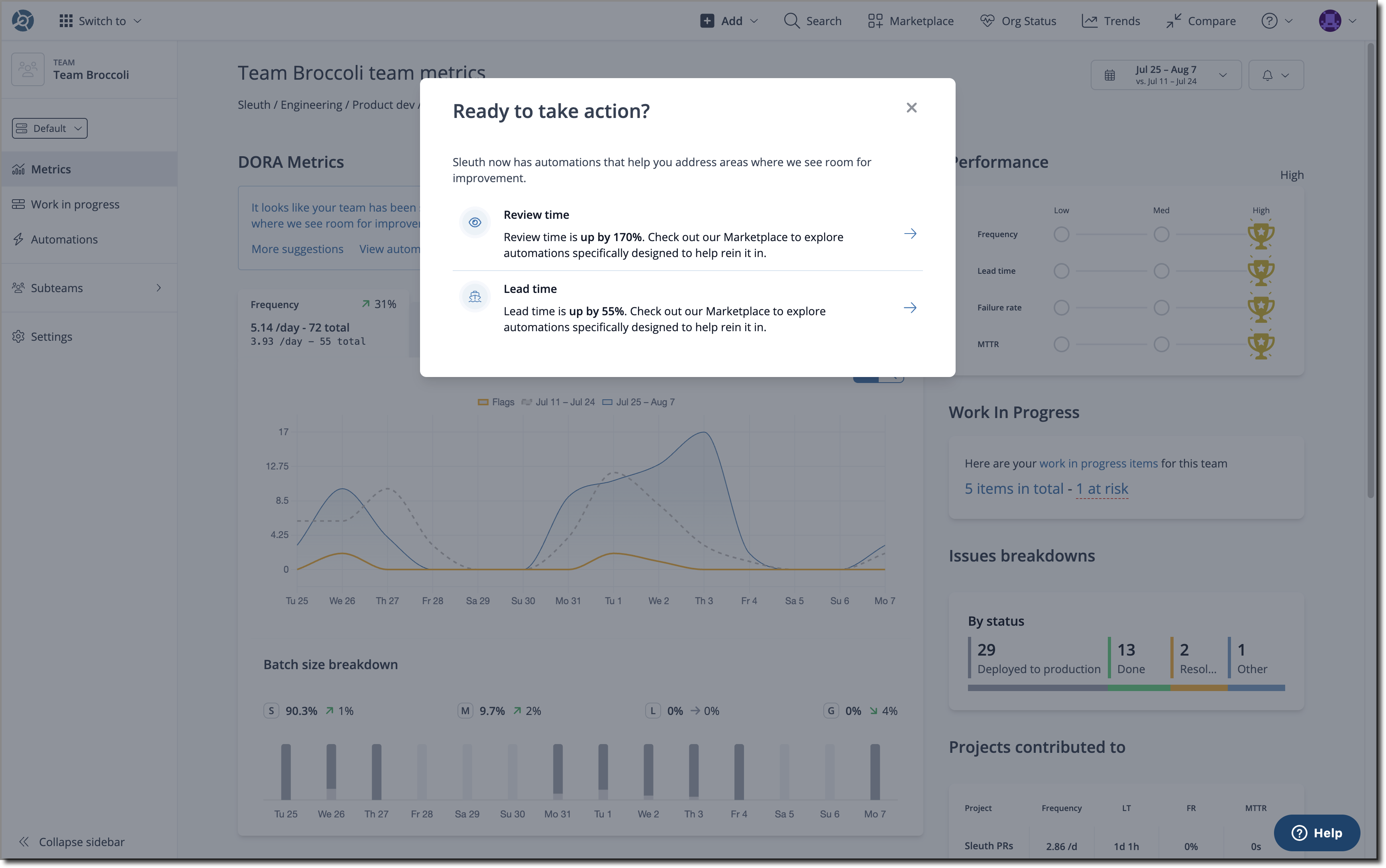Click the Failure rate High trophy icon
Screen dimensions: 1386x868
click(1261, 308)
